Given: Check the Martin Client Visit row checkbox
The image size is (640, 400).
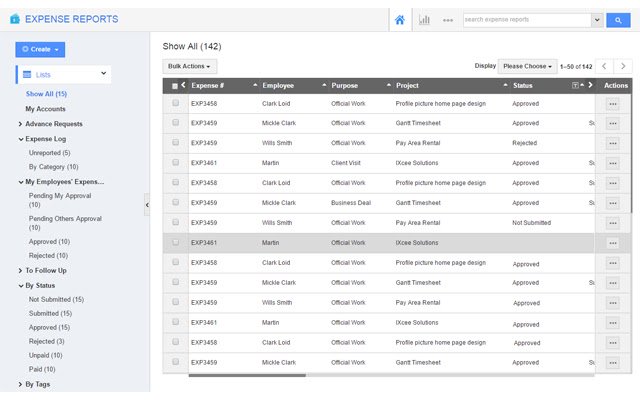Looking at the screenshot, I should tap(176, 162).
